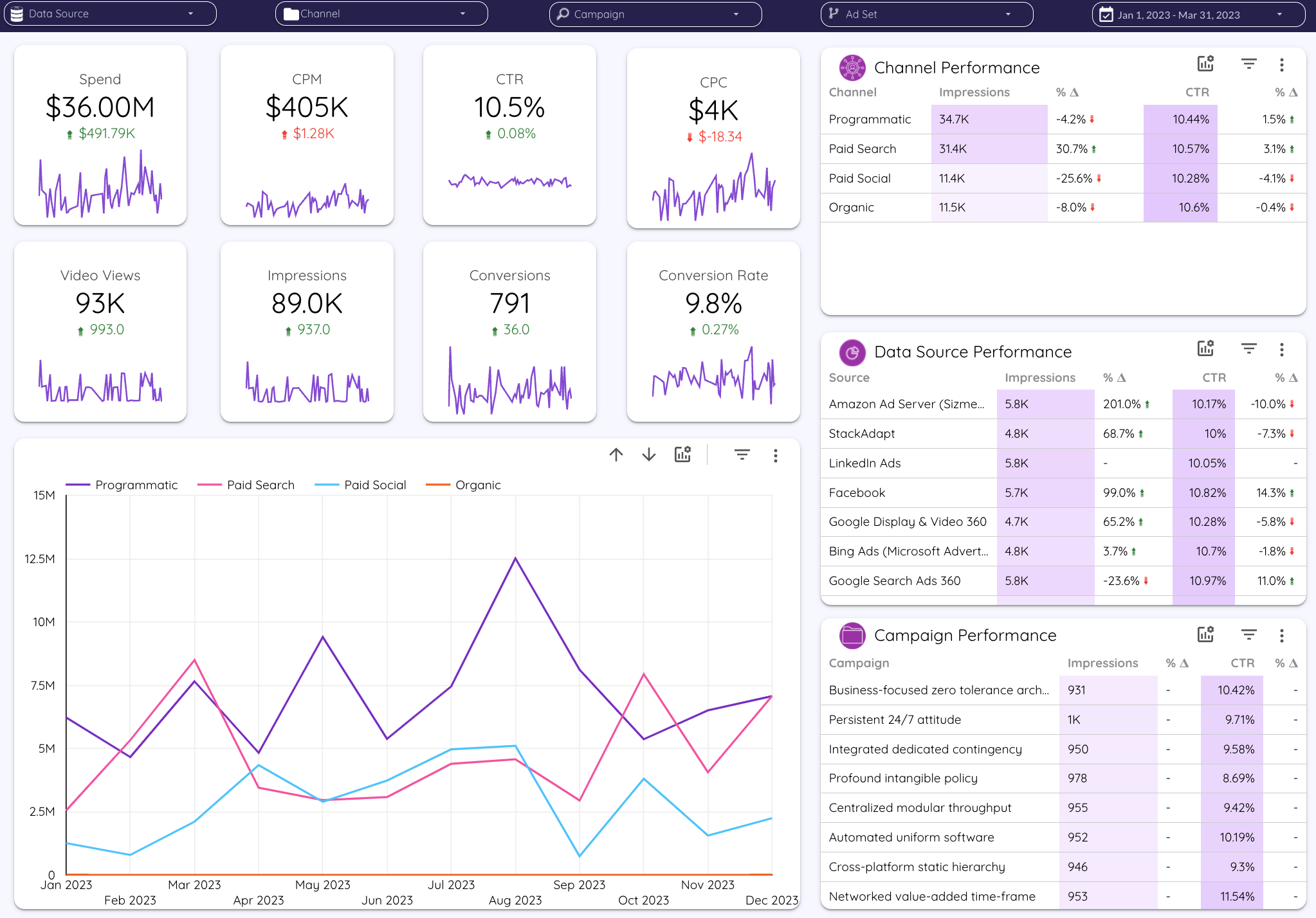Open the kebab menu on Campaign Performance panel
Screen dimensions: 1316x918
point(1282,634)
